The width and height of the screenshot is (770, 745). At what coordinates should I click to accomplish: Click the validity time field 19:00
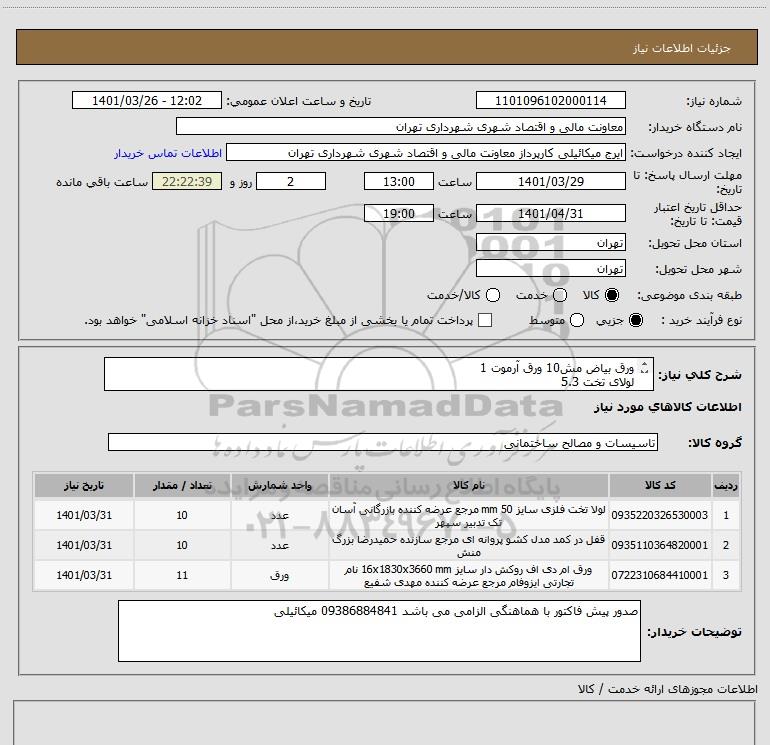pos(399,214)
